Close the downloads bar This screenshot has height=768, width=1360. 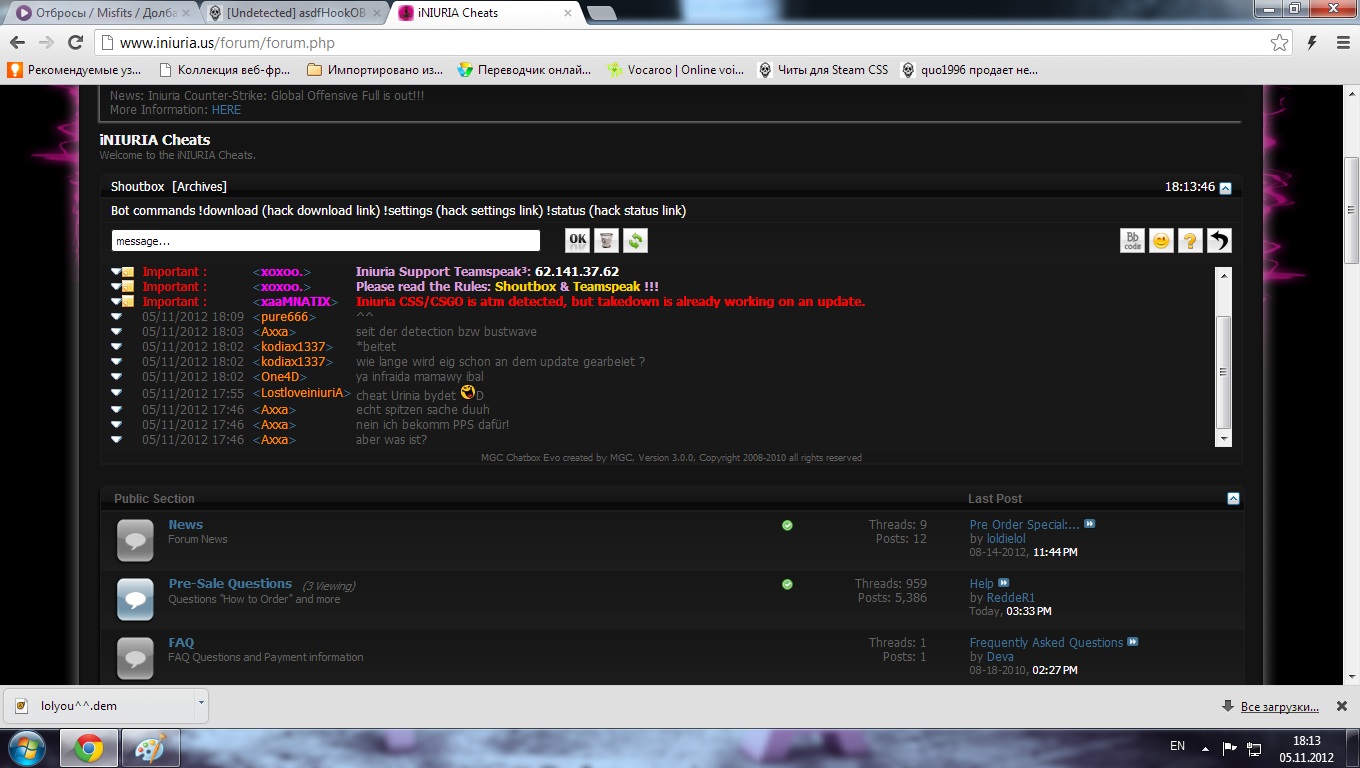(1342, 706)
